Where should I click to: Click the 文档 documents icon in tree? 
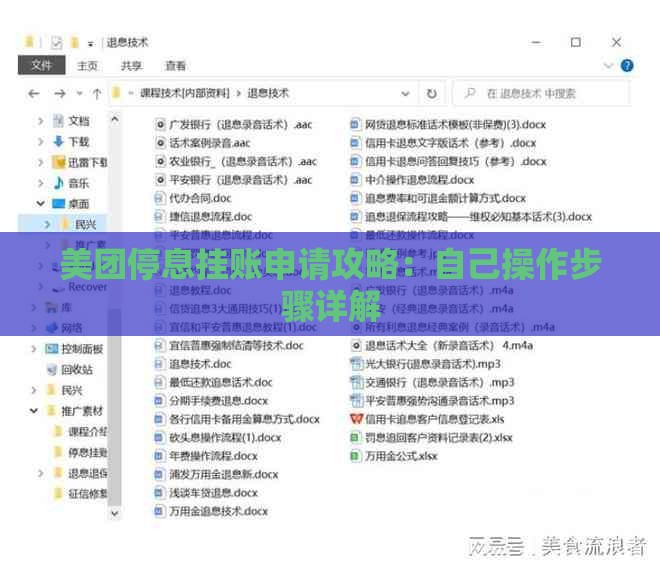[x=59, y=121]
